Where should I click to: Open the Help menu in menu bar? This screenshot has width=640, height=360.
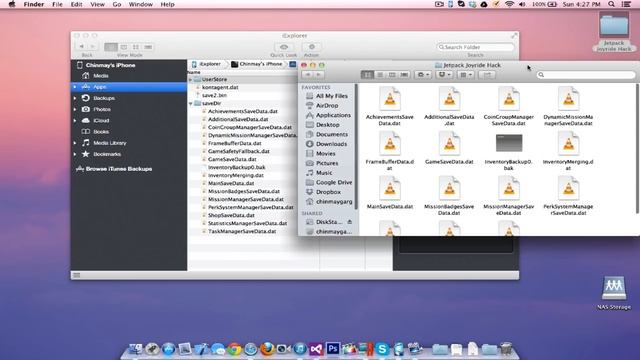(x=167, y=4)
